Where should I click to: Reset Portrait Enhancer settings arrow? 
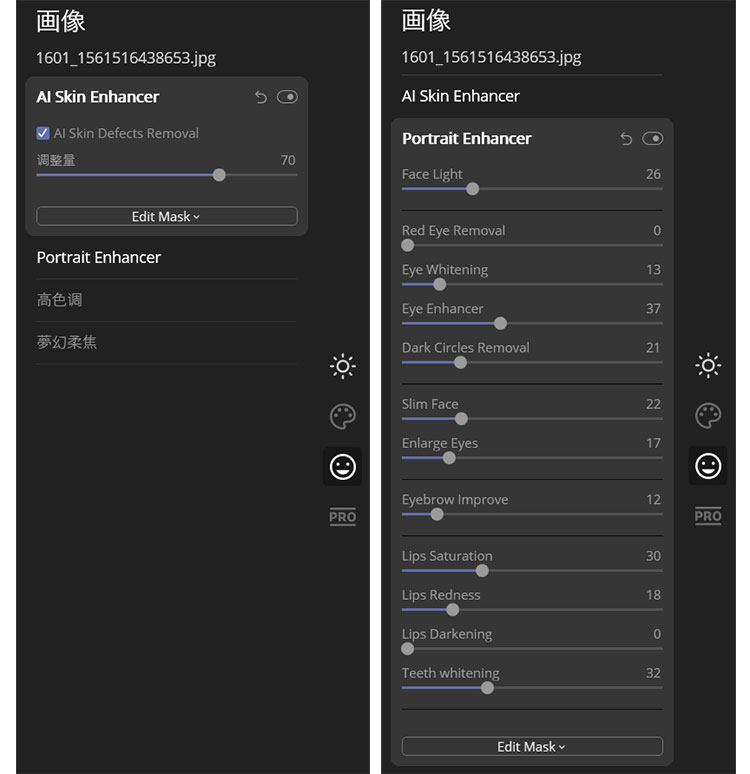[626, 139]
